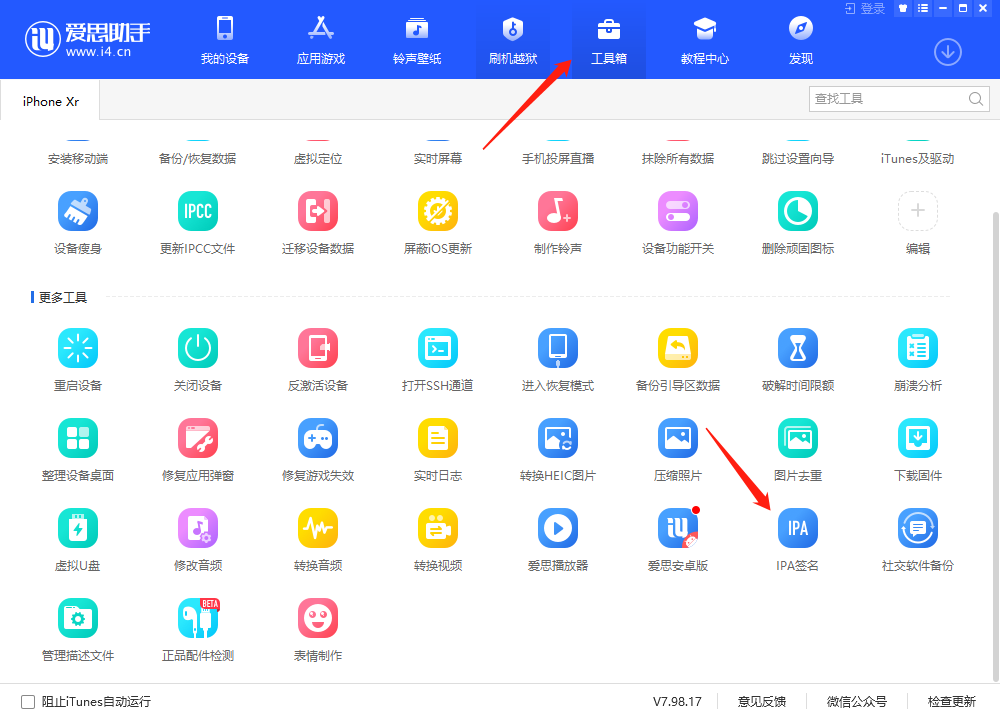Open the 设备功能开关 tool

tap(678, 211)
